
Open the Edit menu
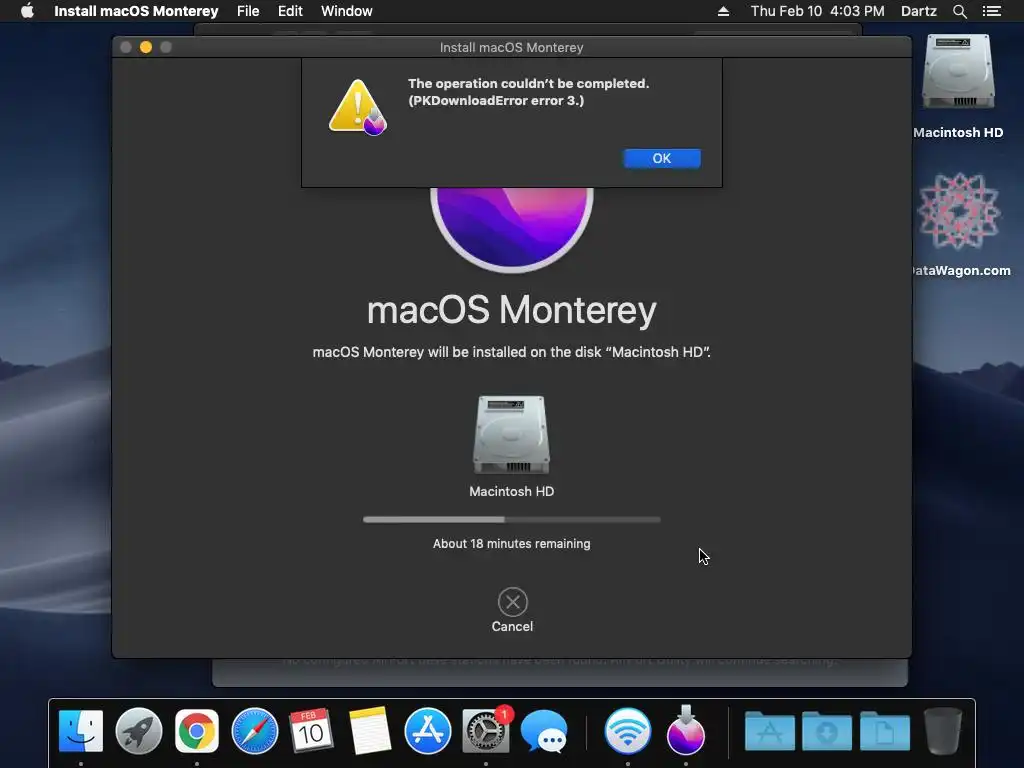tap(290, 11)
